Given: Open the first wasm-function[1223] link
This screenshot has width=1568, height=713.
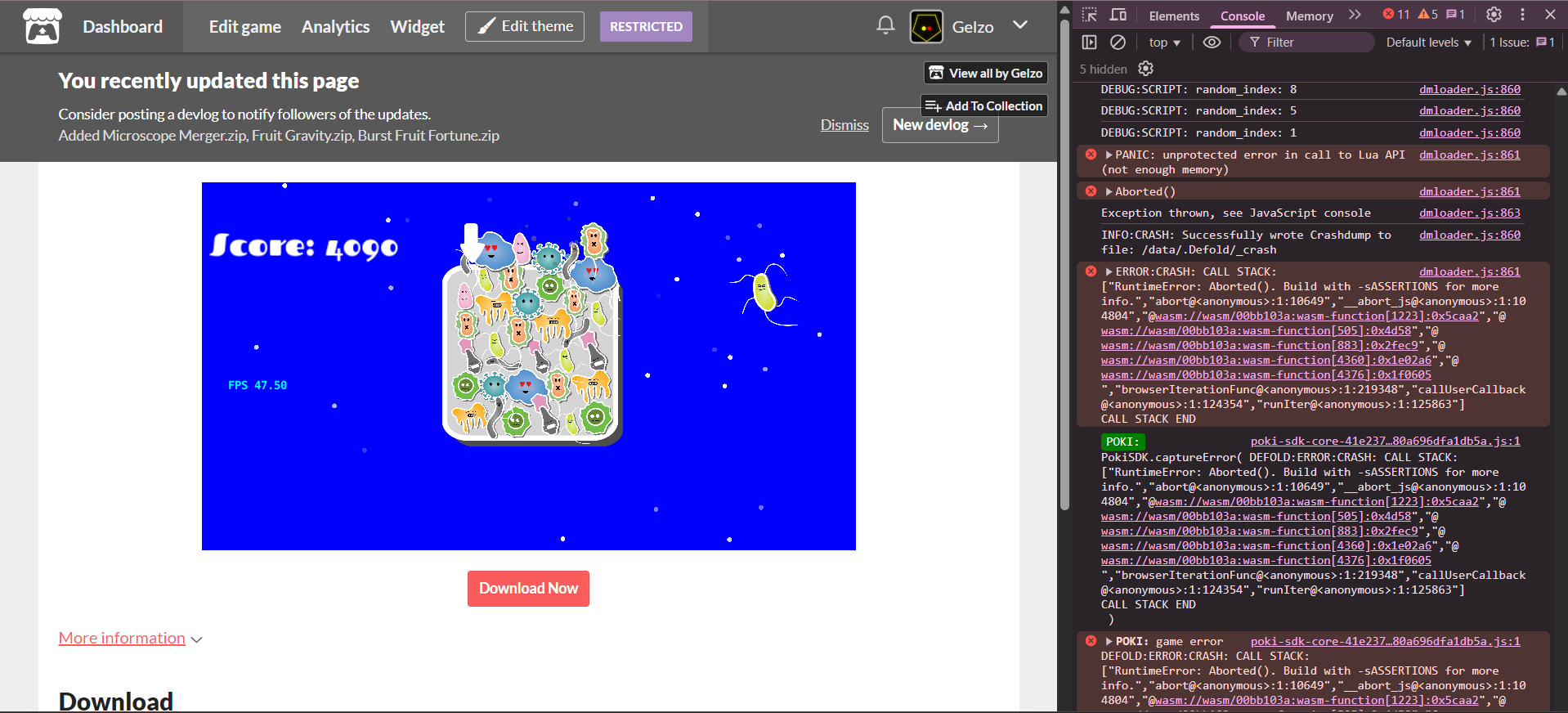Looking at the screenshot, I should coord(1318,316).
